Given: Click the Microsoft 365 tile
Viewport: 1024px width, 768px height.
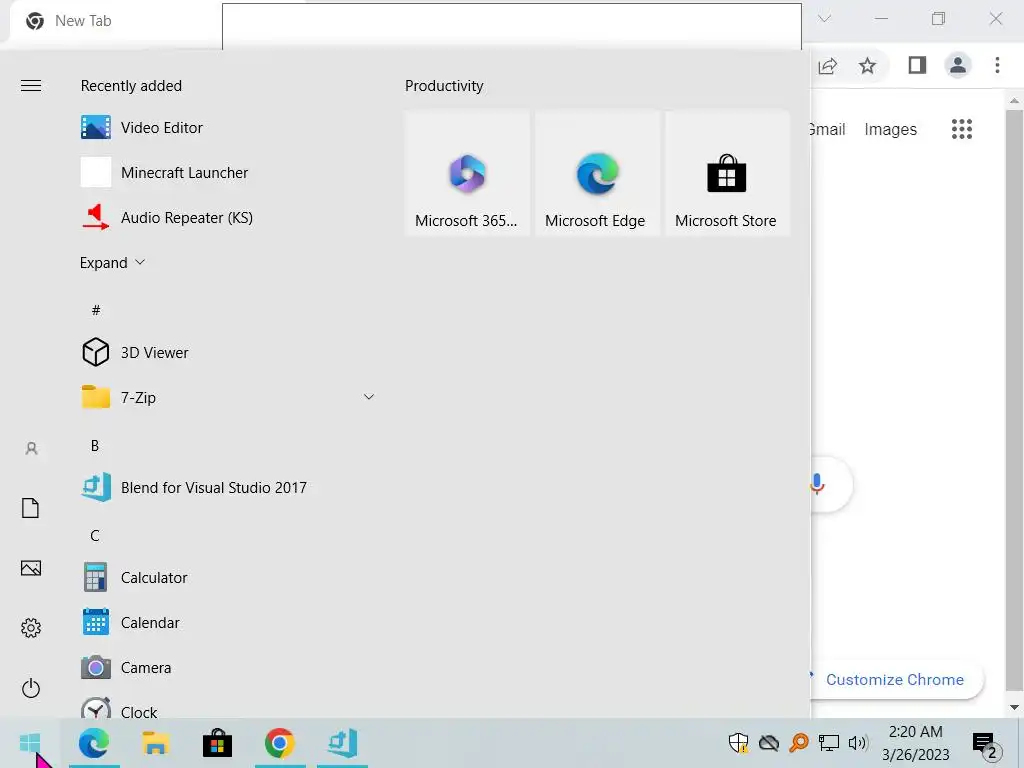Looking at the screenshot, I should 466,173.
